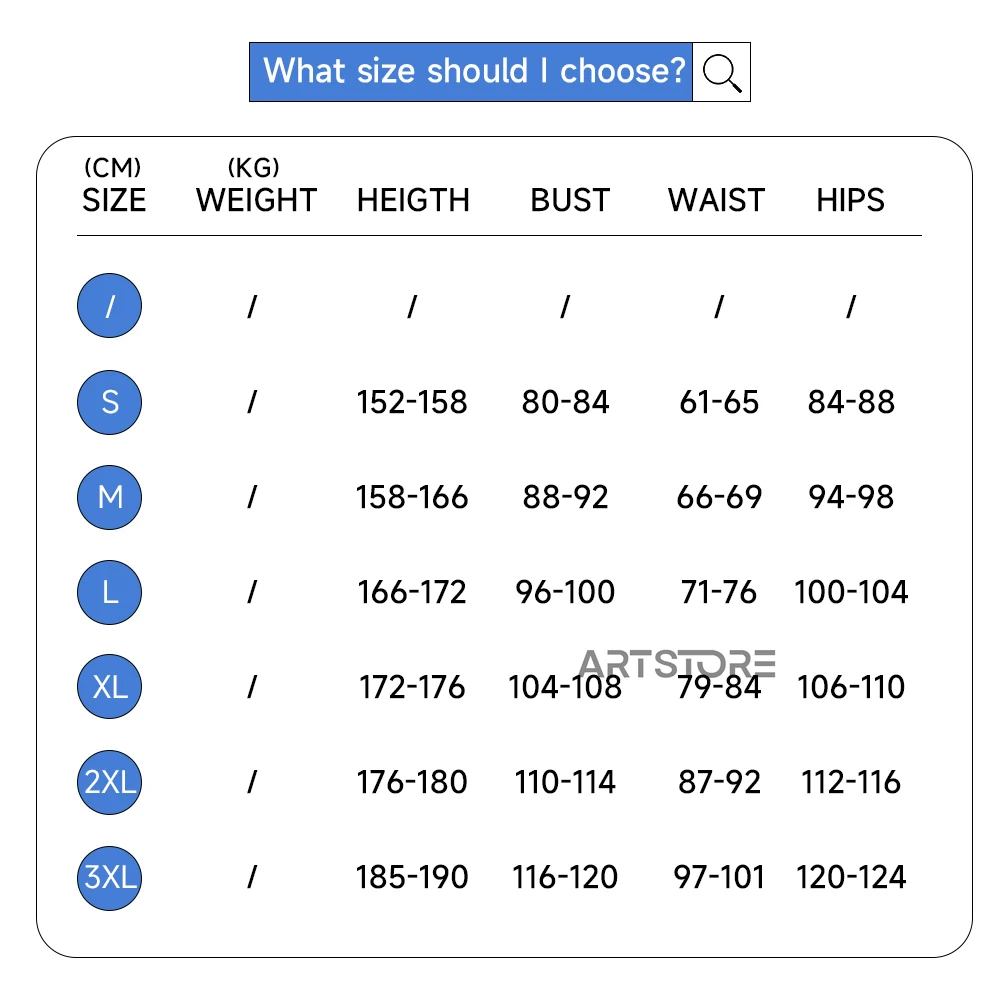Click the SIZE column header

114,200
